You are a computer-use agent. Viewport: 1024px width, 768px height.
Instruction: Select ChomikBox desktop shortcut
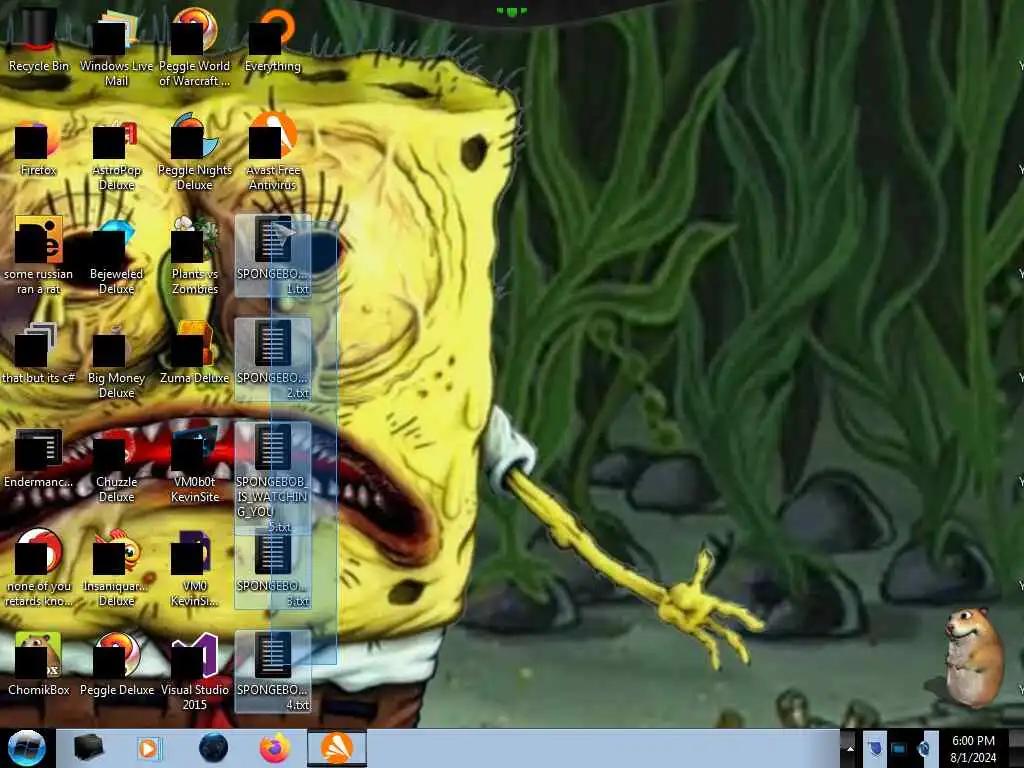tap(39, 664)
